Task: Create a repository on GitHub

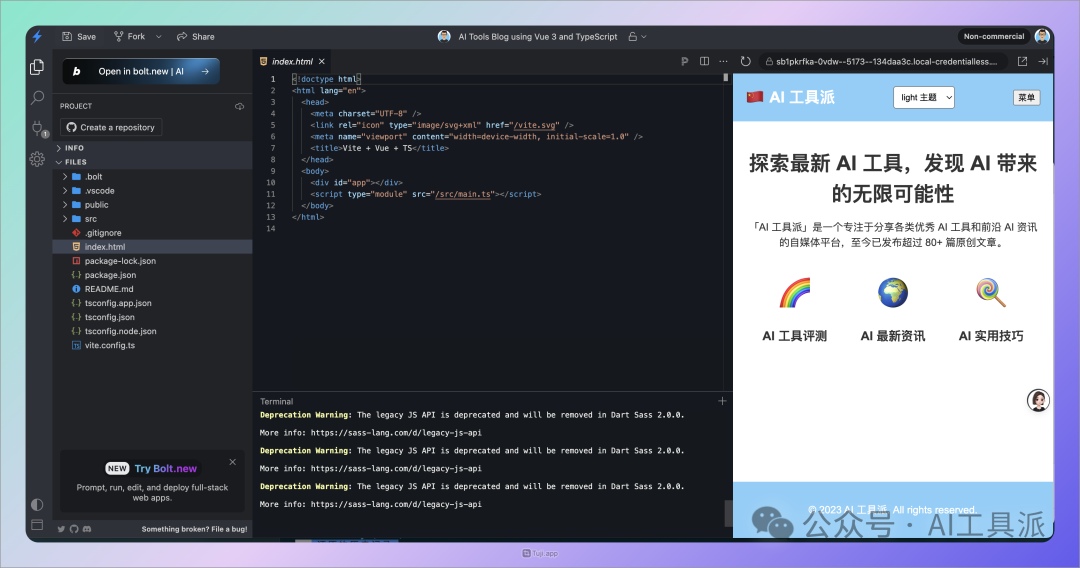Action: click(x=111, y=127)
